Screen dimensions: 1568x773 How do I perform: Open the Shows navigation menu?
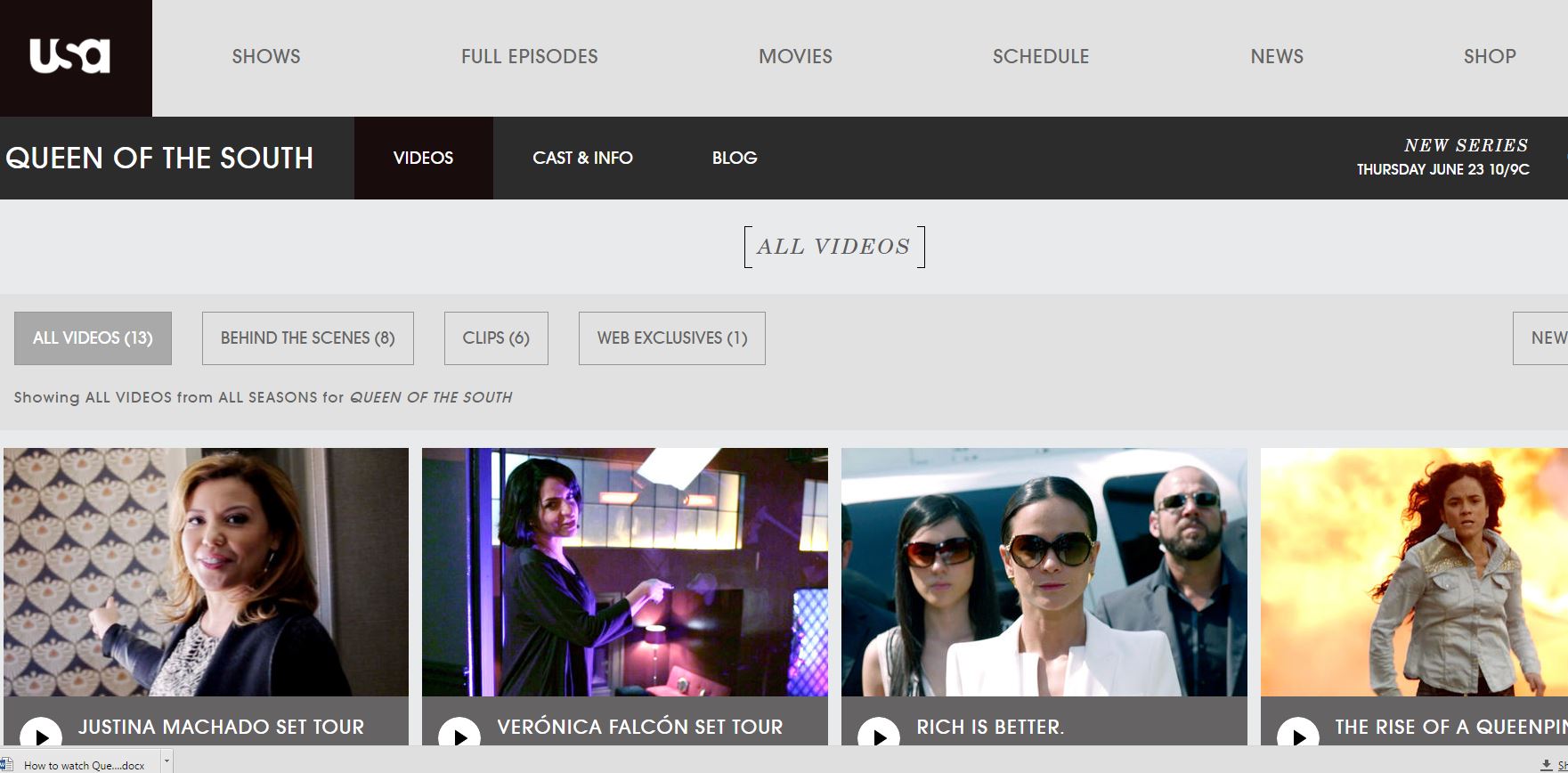tap(266, 56)
